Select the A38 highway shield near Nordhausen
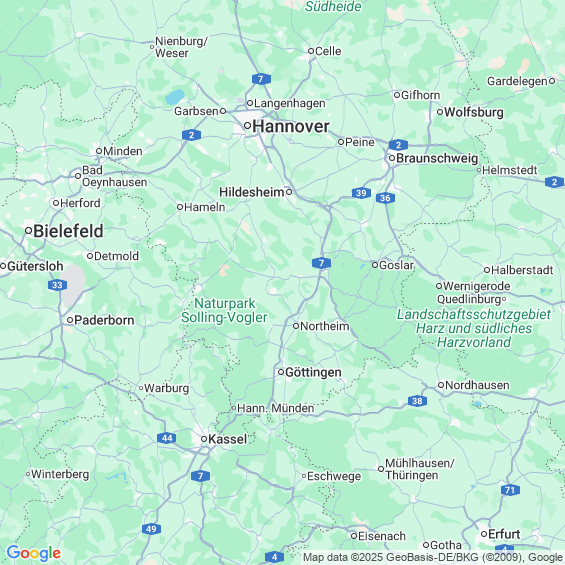 click(417, 401)
